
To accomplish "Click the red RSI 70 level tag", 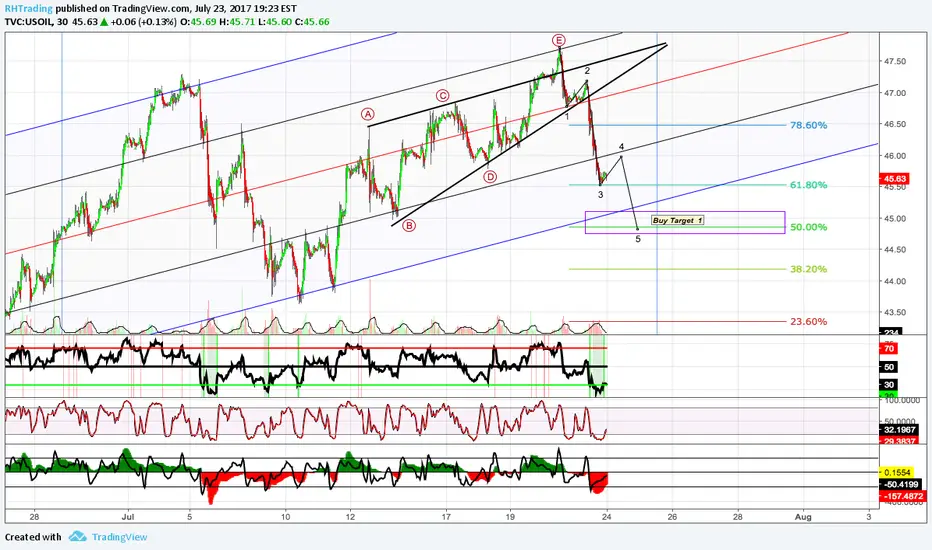I will [x=889, y=348].
